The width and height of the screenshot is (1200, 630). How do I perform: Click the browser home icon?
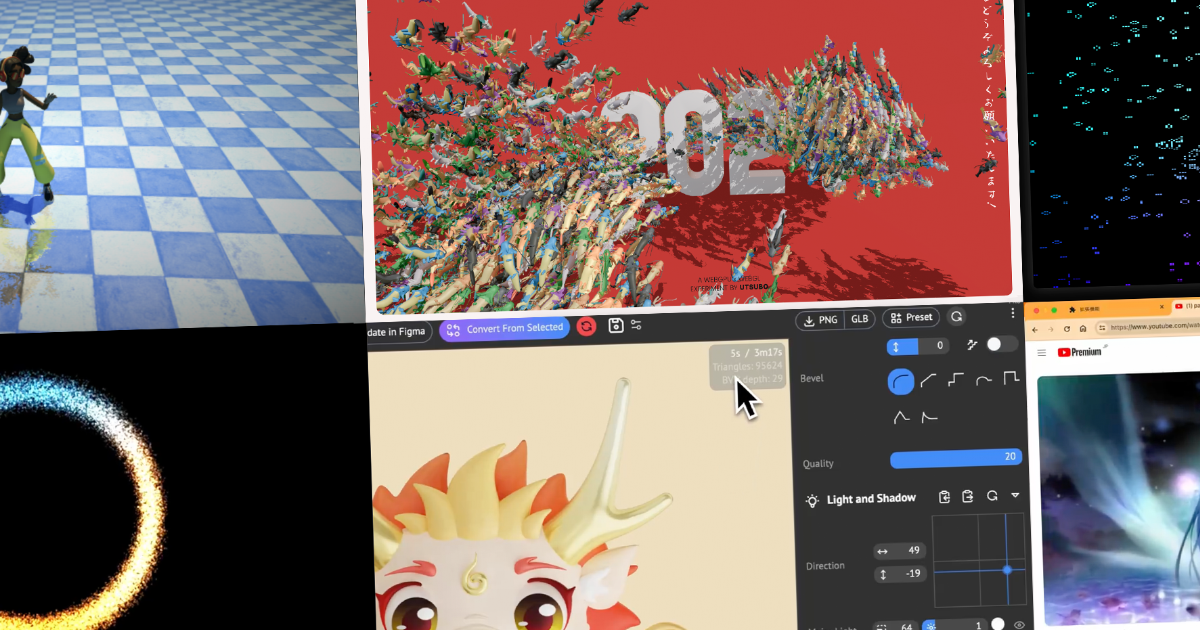1084,328
